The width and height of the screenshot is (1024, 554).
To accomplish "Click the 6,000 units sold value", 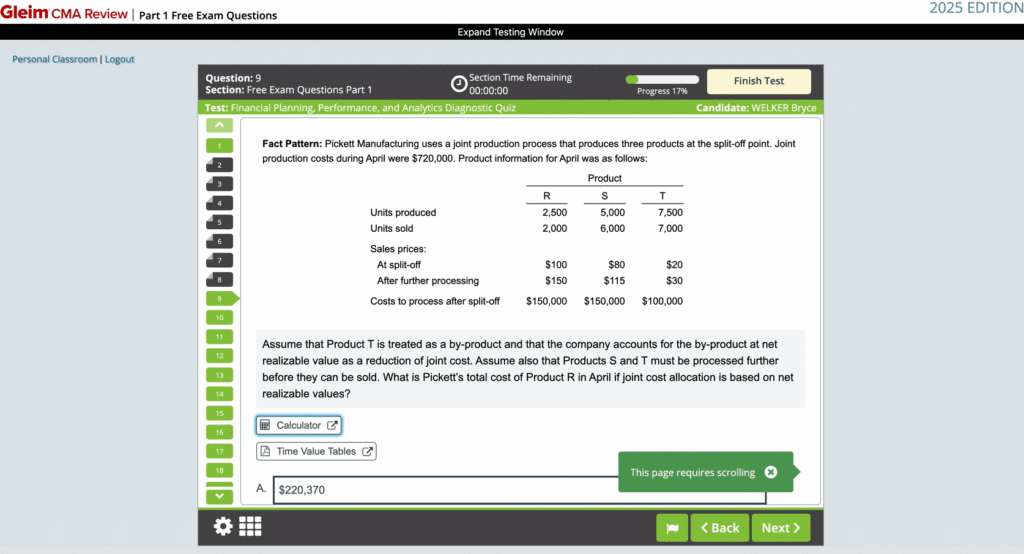I will point(613,229).
